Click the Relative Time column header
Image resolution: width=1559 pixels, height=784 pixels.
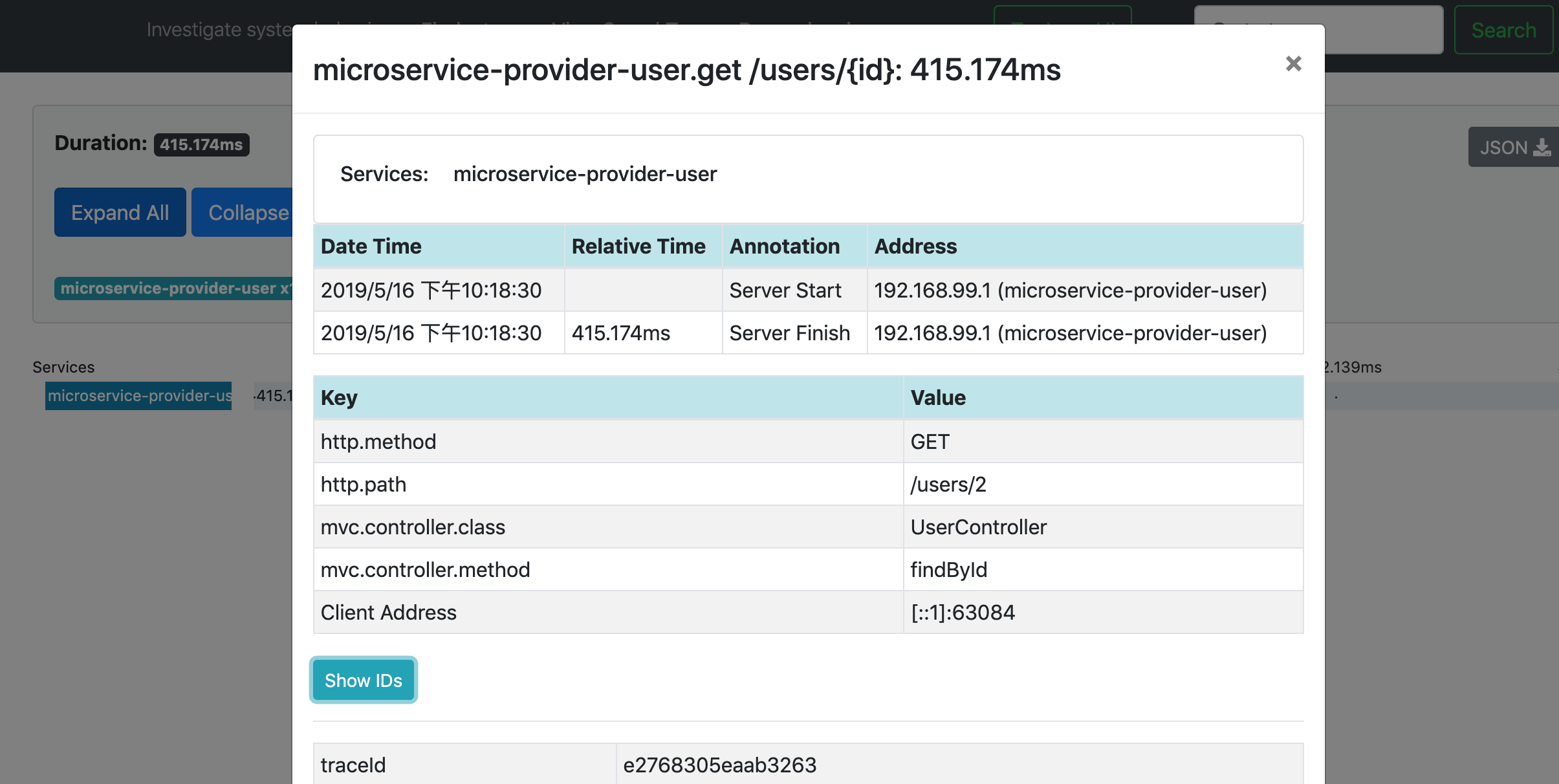click(638, 246)
